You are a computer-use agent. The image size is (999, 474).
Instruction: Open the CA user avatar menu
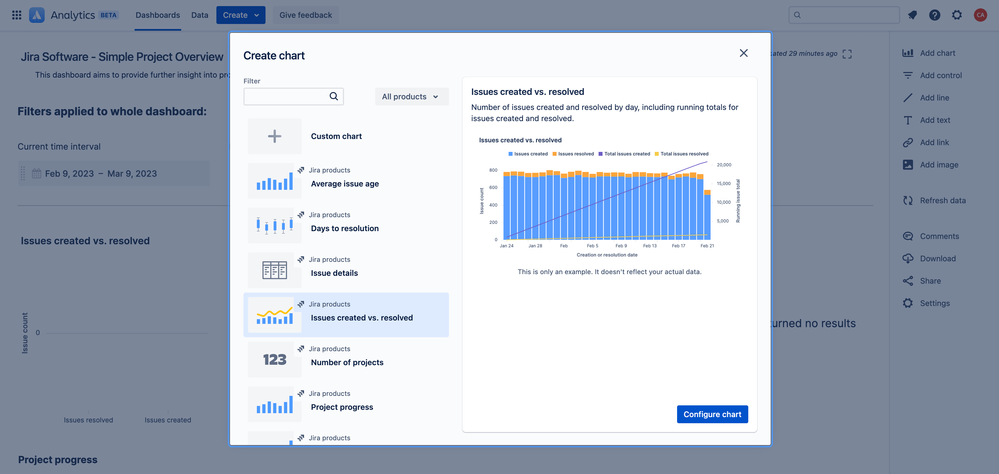980,15
